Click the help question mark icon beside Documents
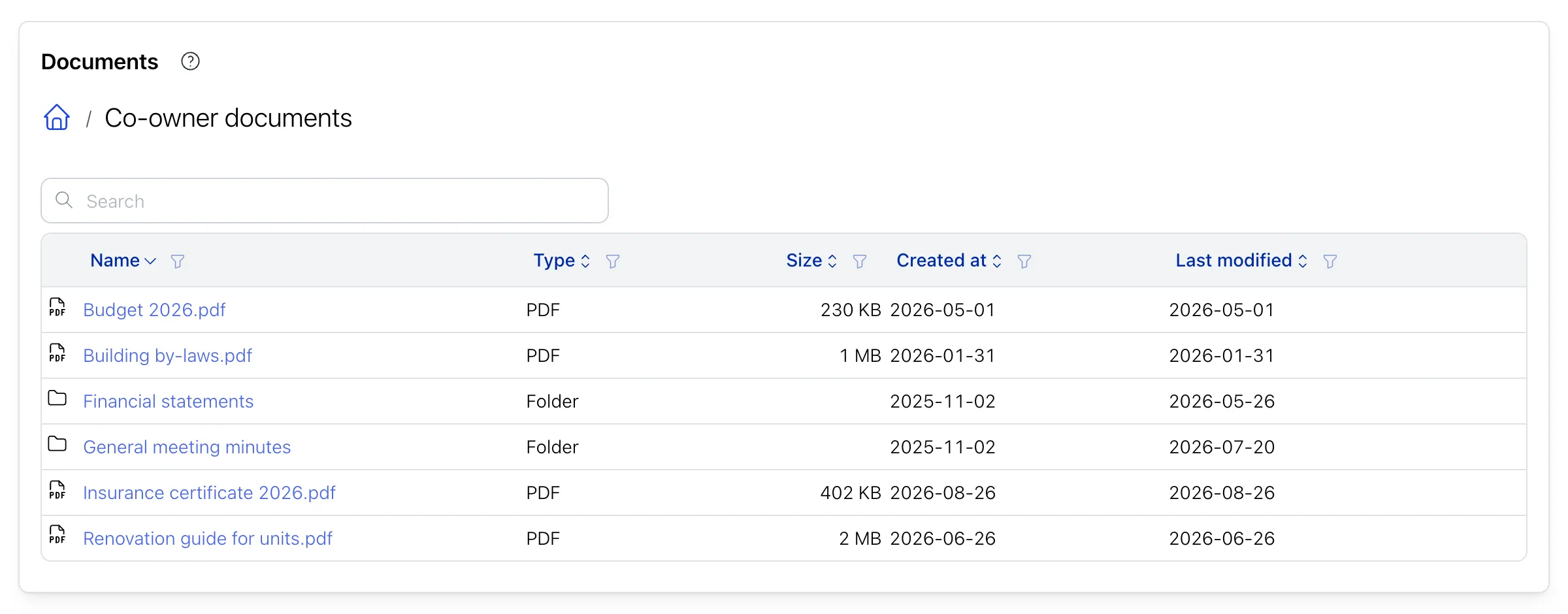 click(190, 61)
